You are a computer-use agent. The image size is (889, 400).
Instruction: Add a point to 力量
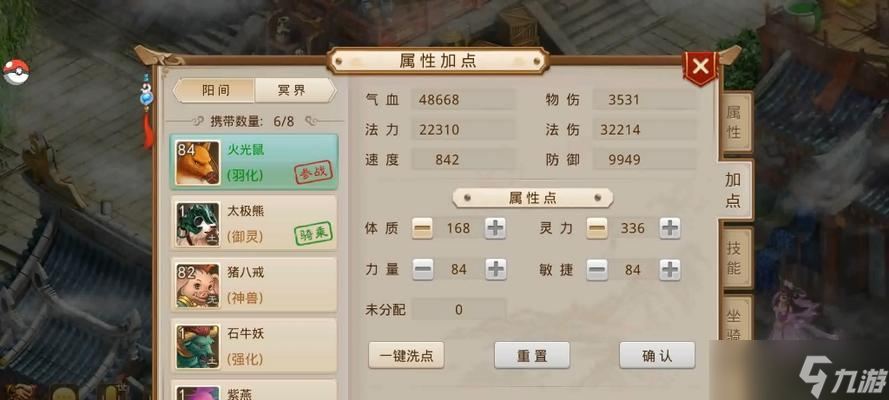pyautogui.click(x=496, y=269)
